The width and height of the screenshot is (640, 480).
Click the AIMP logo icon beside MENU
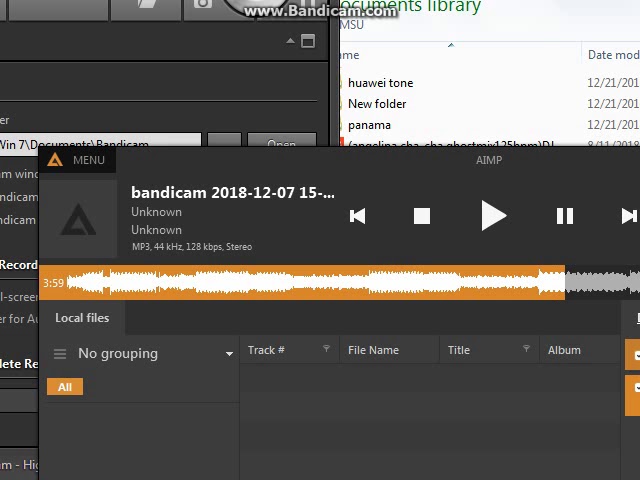[55, 160]
